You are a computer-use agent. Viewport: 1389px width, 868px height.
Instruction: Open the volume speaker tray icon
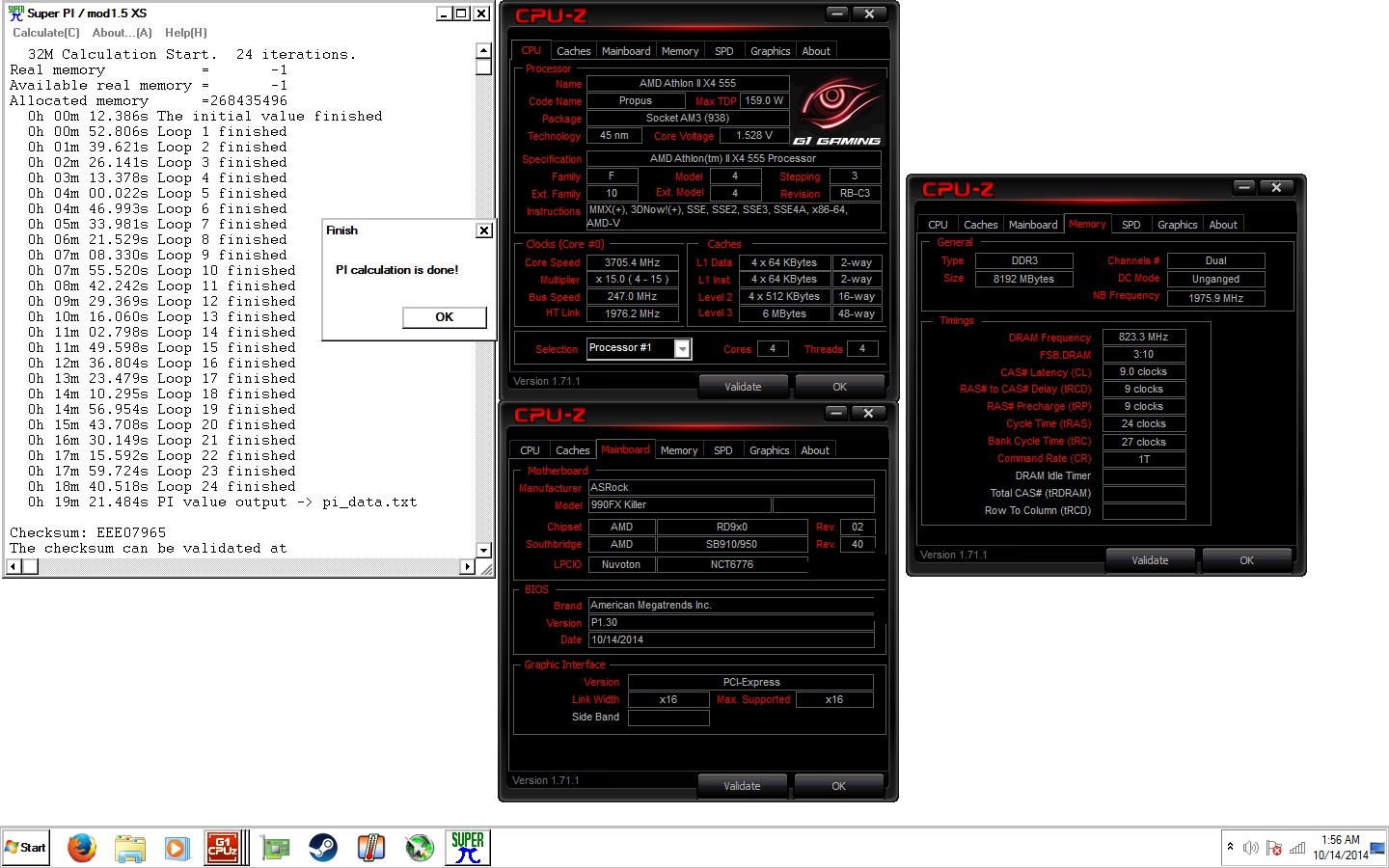(x=1251, y=848)
